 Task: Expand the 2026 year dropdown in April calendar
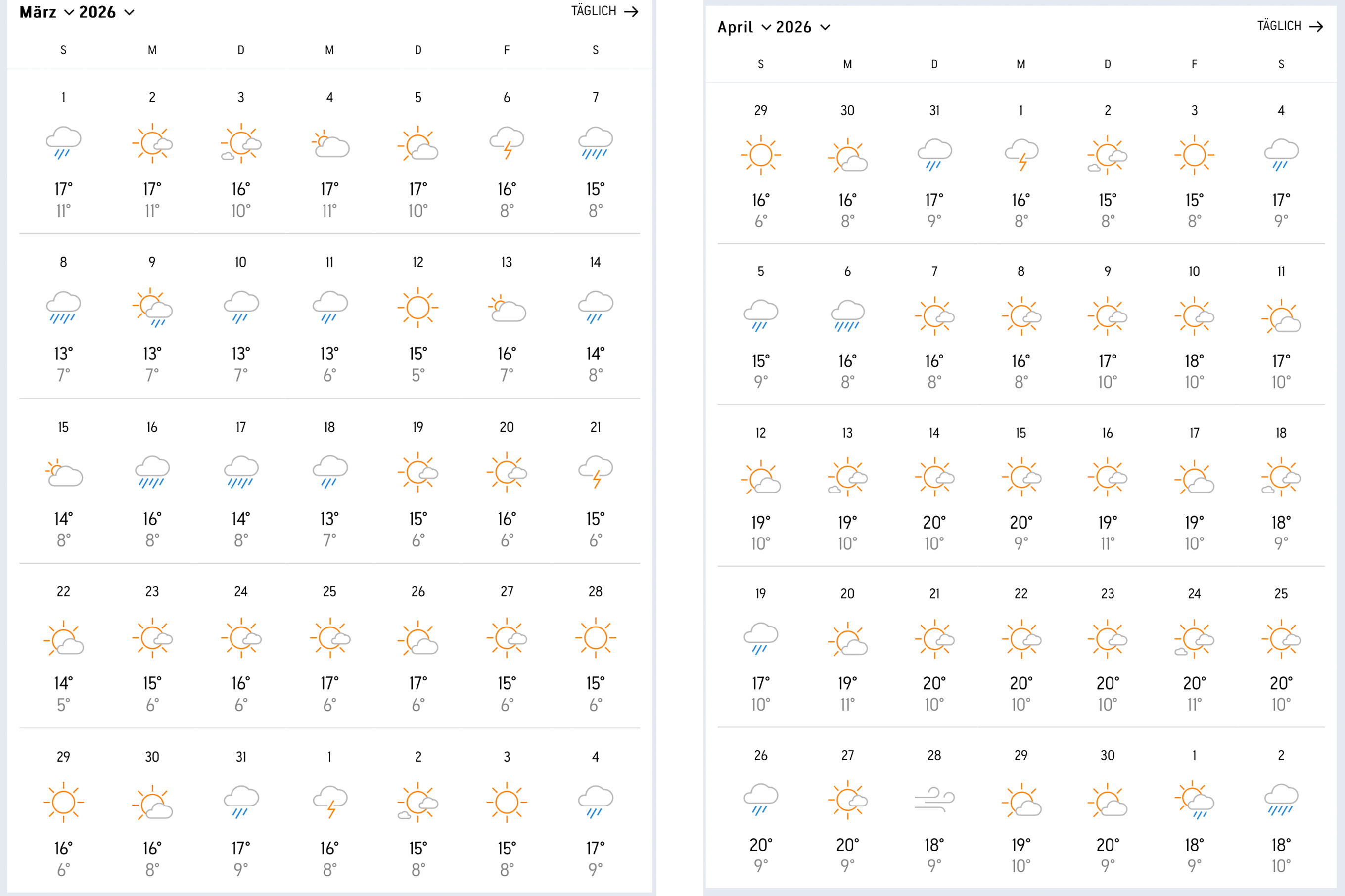point(802,27)
